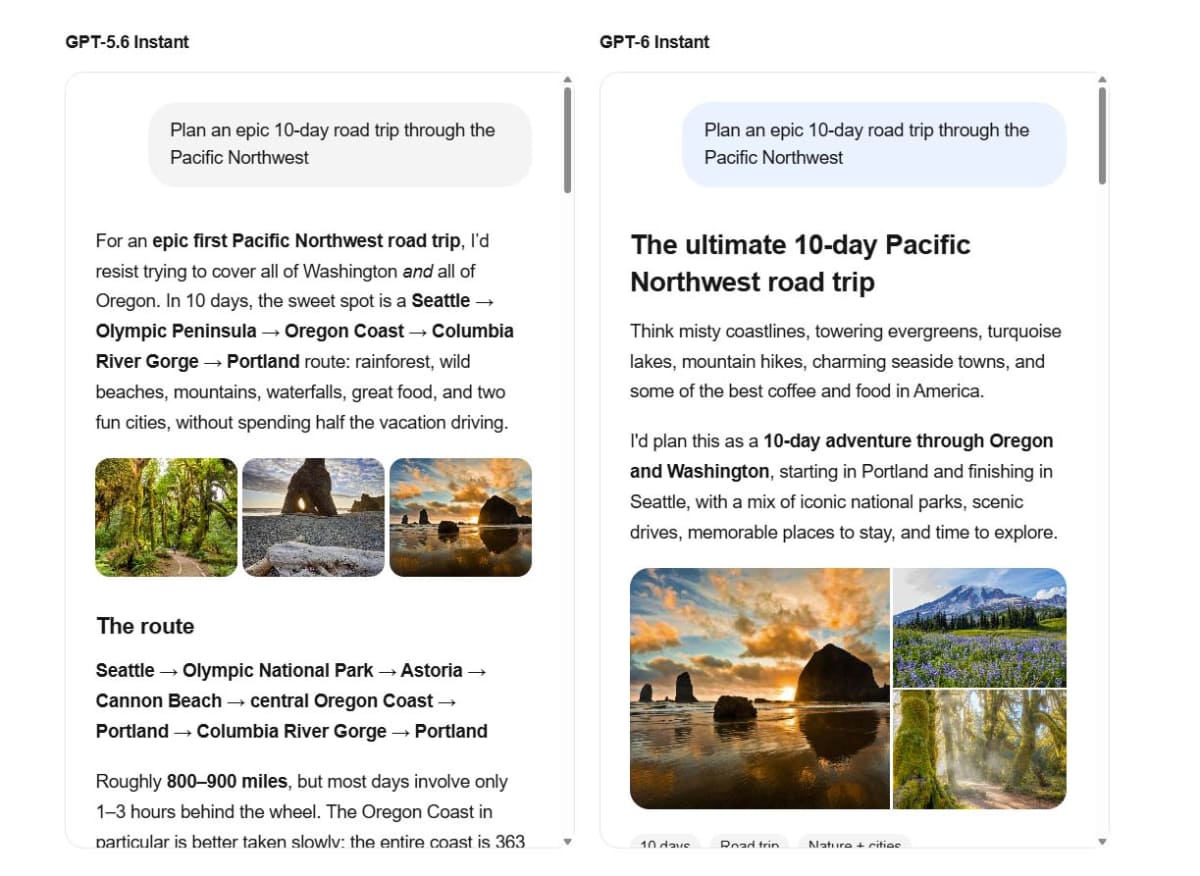Screen dimensions: 1200x876
Task: Click the paragraph starting "I'd plan this as a"
Action: pyautogui.click(x=843, y=486)
